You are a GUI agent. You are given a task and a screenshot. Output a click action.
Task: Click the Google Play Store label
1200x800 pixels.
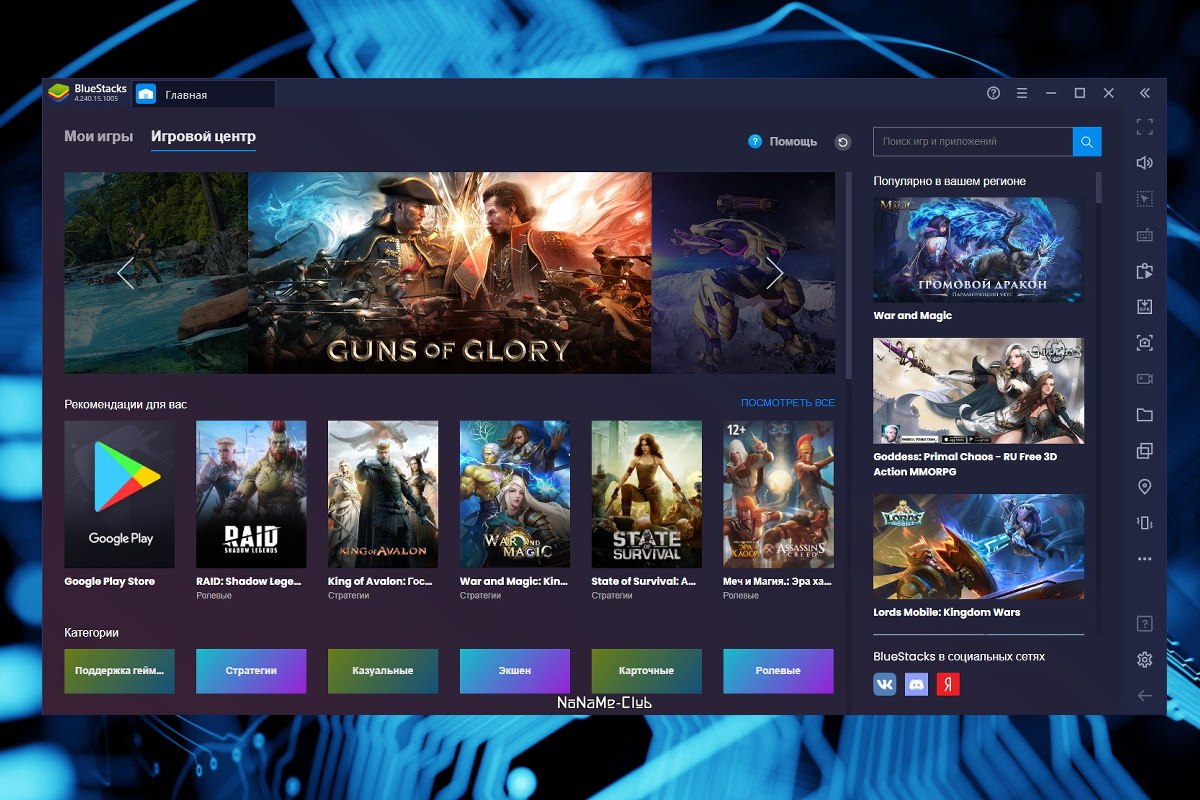(109, 581)
